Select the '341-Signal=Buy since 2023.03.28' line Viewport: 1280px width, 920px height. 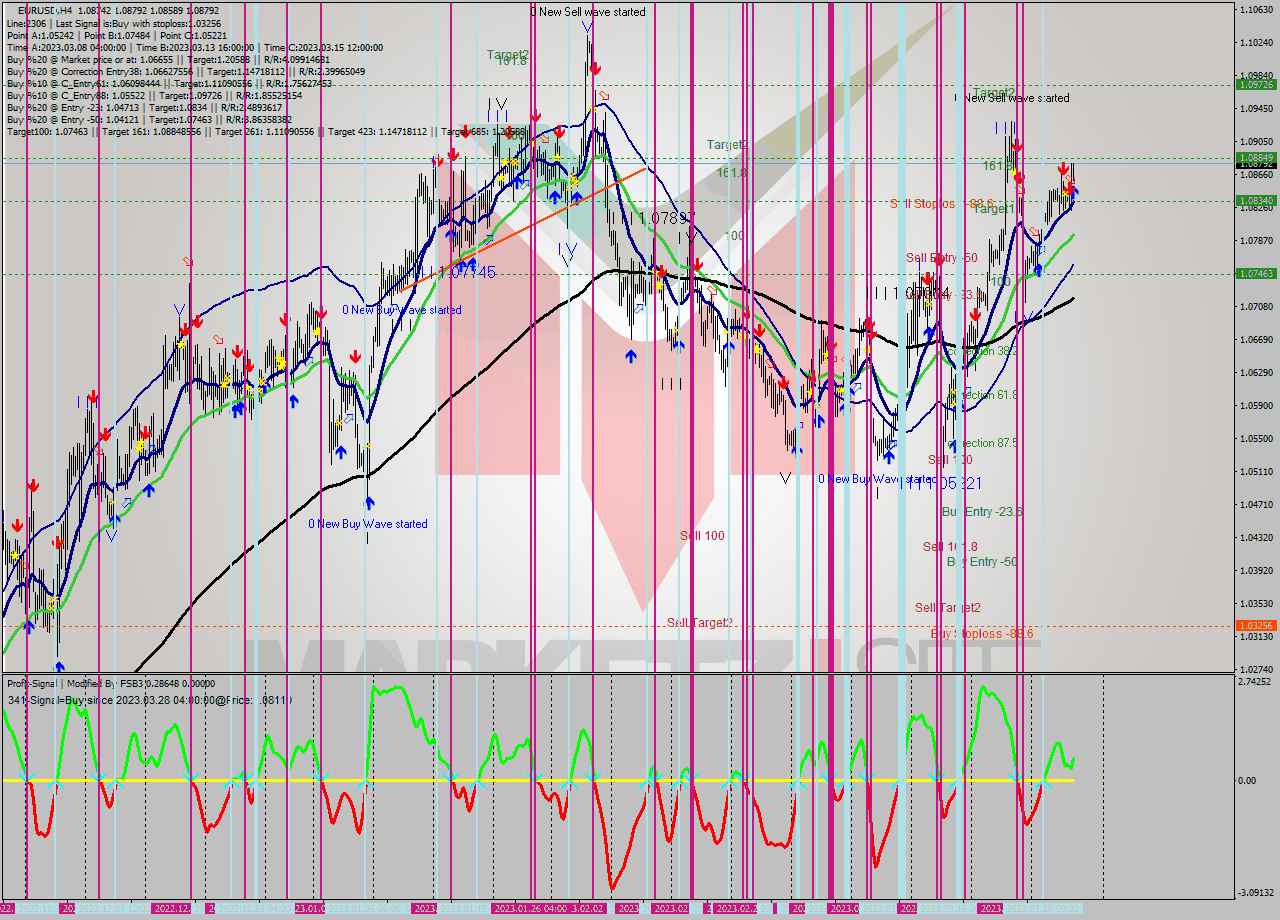point(150,700)
